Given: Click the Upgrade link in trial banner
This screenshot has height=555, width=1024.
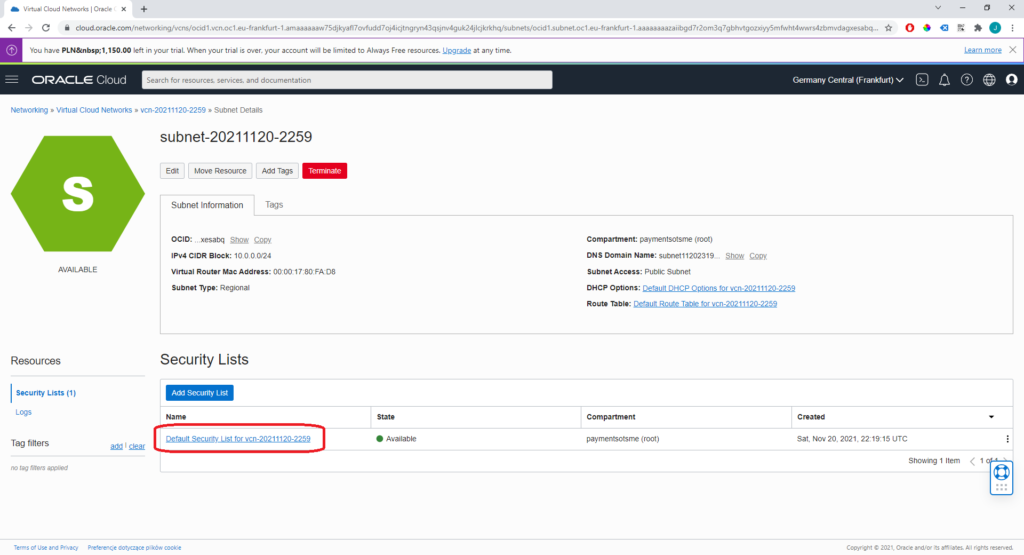Looking at the screenshot, I should [456, 50].
